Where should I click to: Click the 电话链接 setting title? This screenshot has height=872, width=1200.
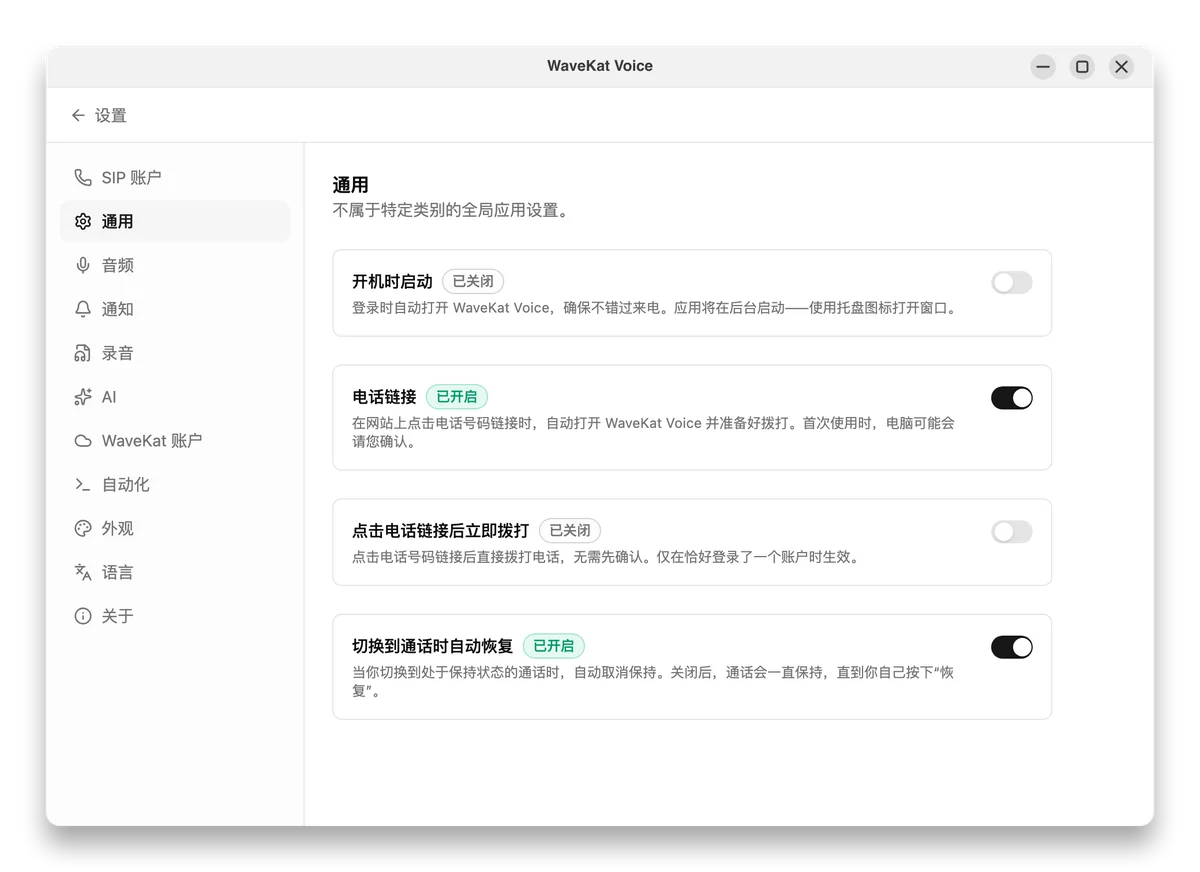point(384,397)
